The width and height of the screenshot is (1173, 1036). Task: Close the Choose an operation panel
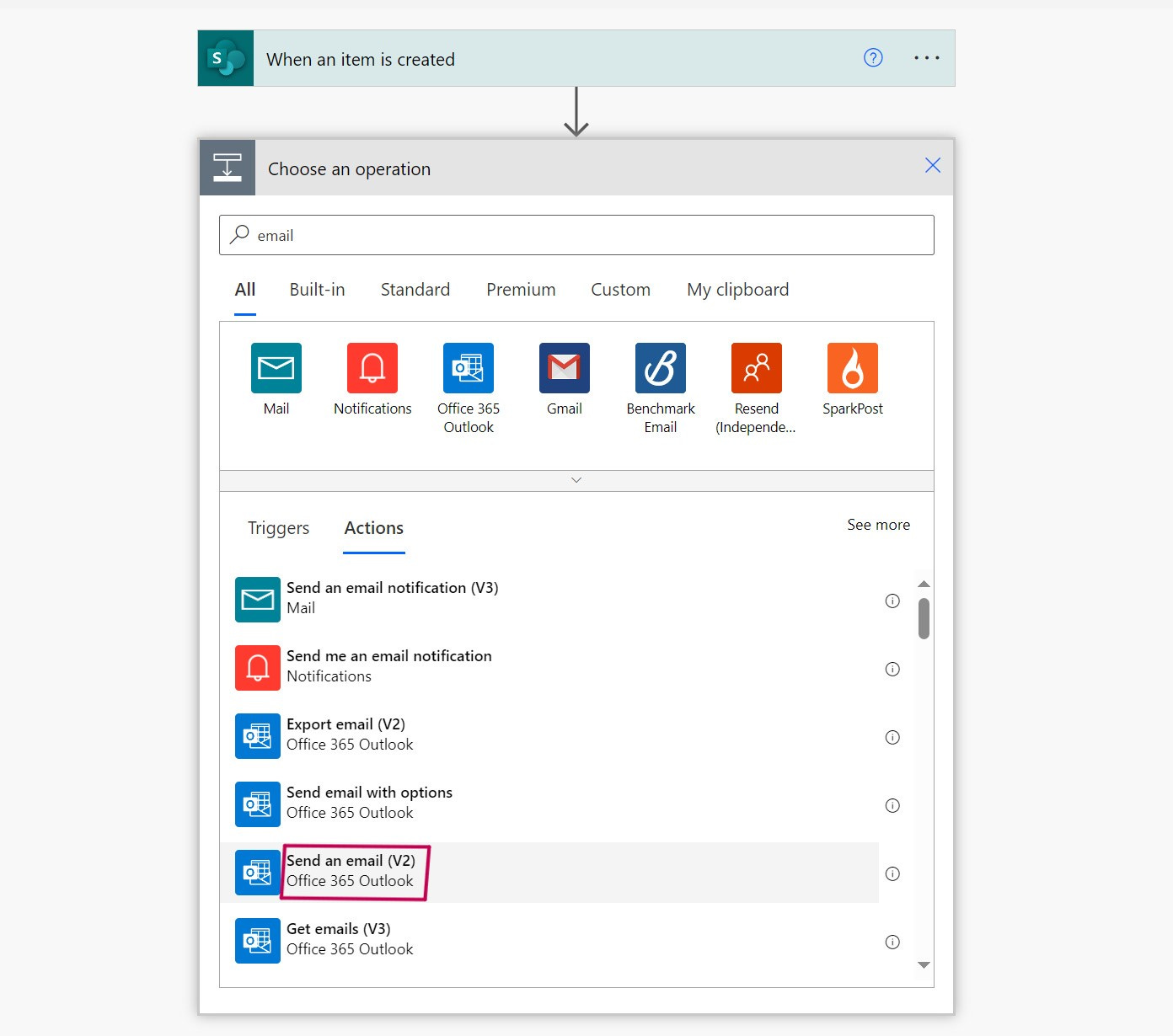point(932,165)
